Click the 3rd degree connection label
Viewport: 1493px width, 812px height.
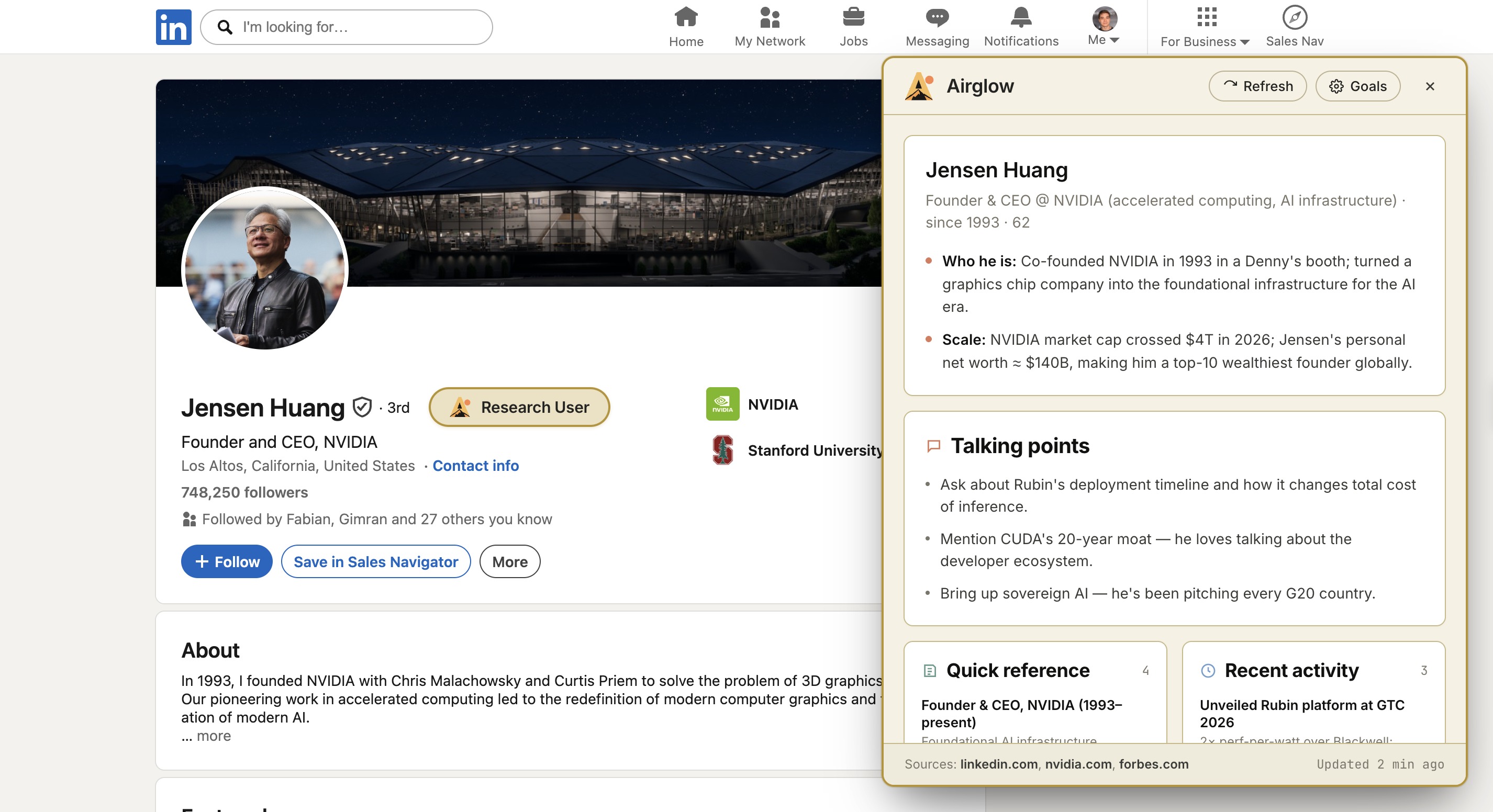(x=398, y=407)
